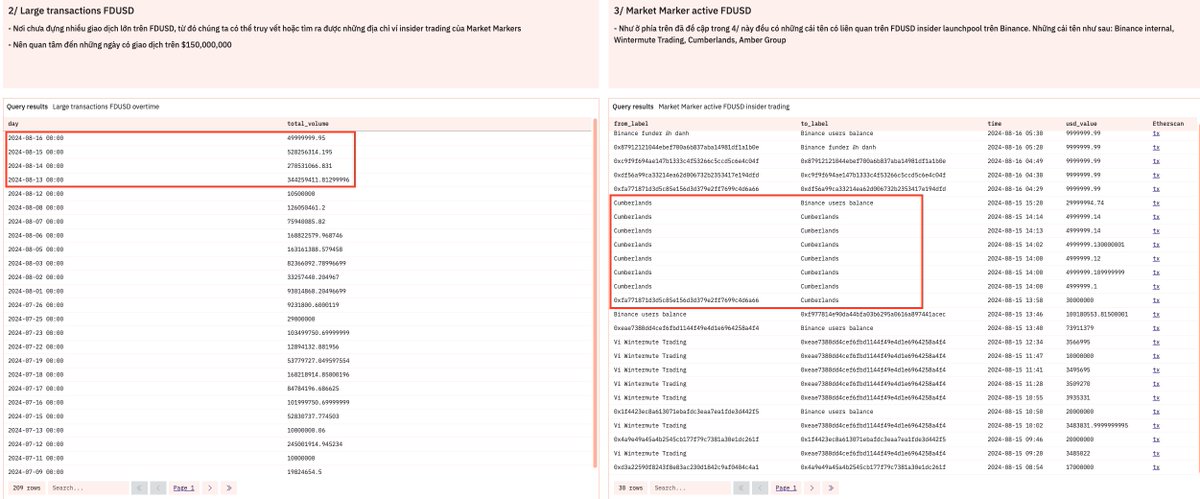
Task: Jump to last page of Large transactions table
Action: pyautogui.click(x=229, y=488)
